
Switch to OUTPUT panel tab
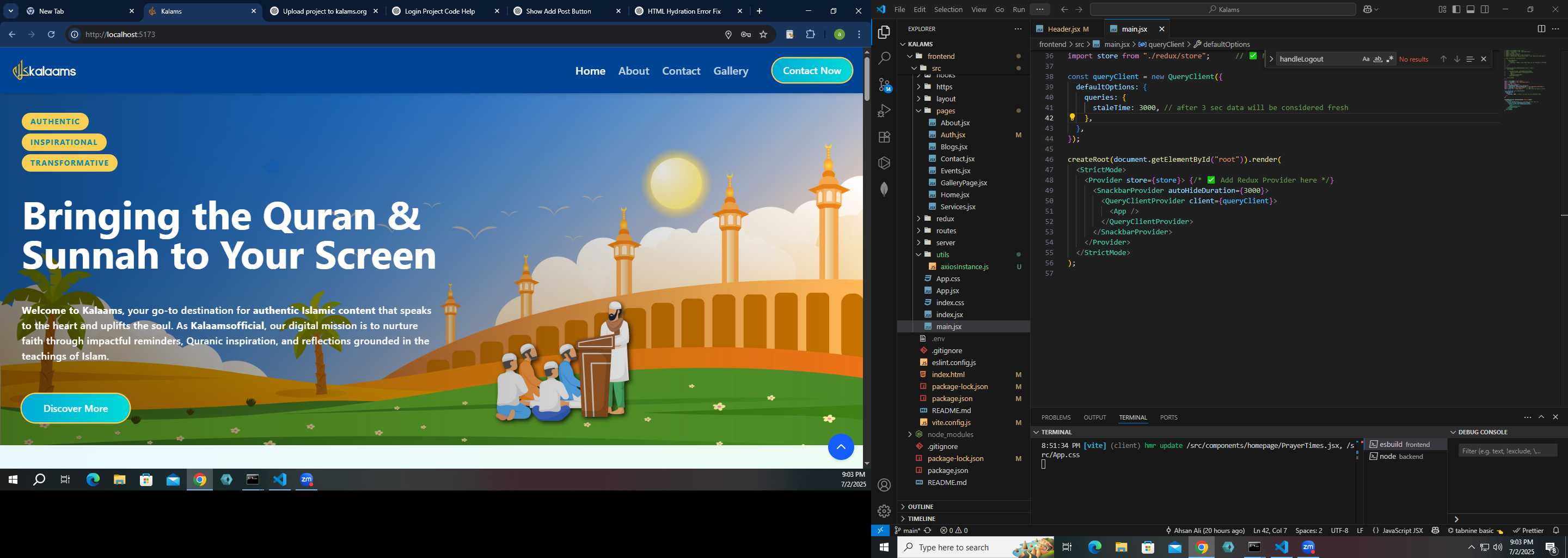point(1094,417)
